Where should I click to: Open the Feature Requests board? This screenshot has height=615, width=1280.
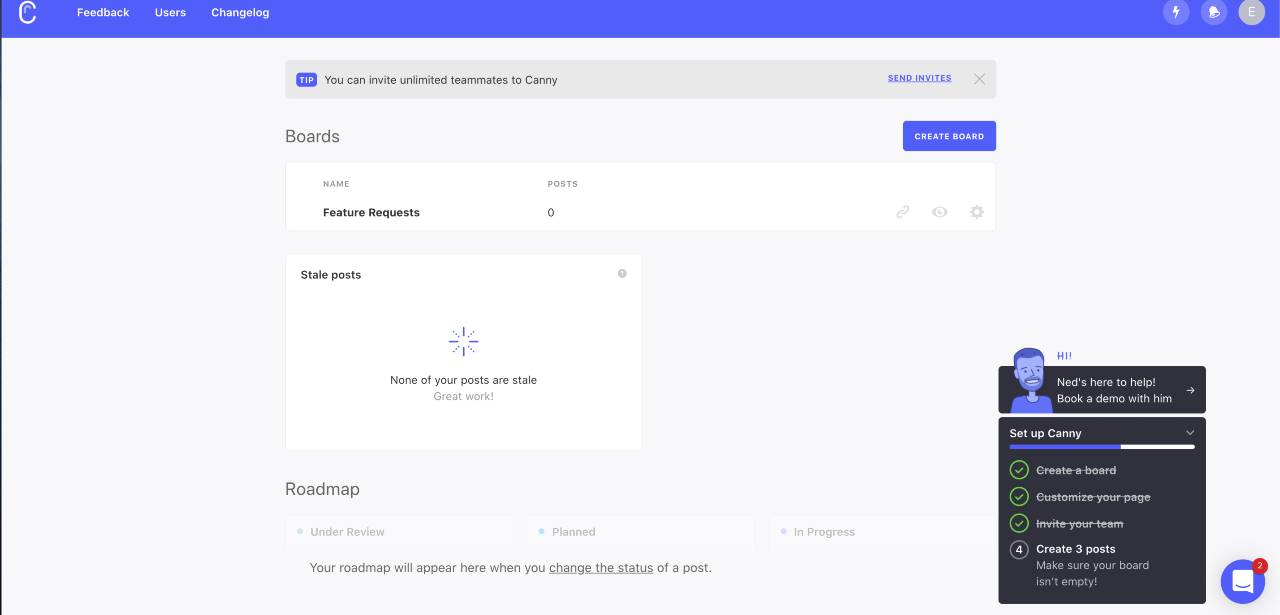click(x=371, y=212)
